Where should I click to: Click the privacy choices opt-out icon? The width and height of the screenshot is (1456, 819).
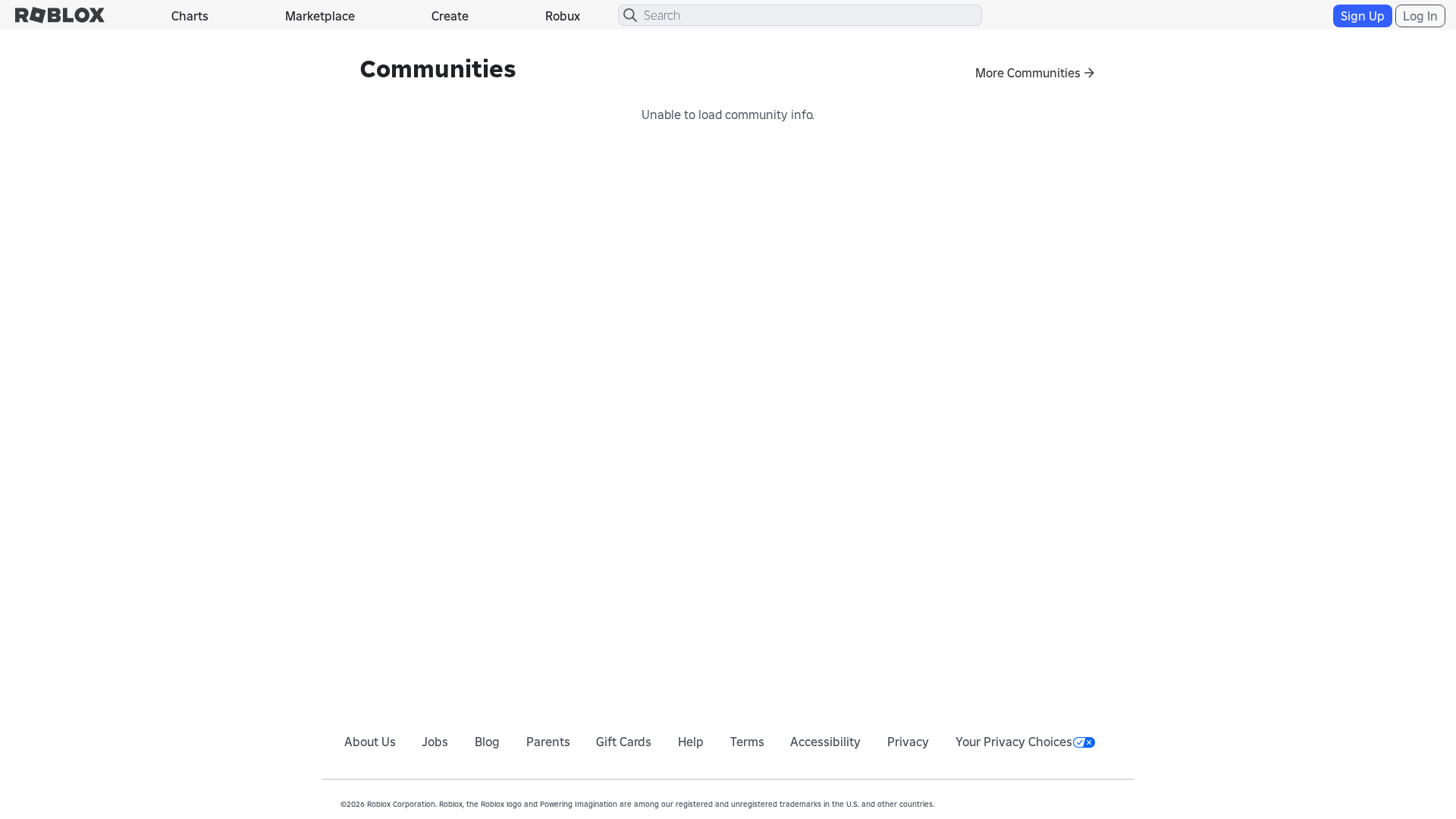coord(1083,742)
